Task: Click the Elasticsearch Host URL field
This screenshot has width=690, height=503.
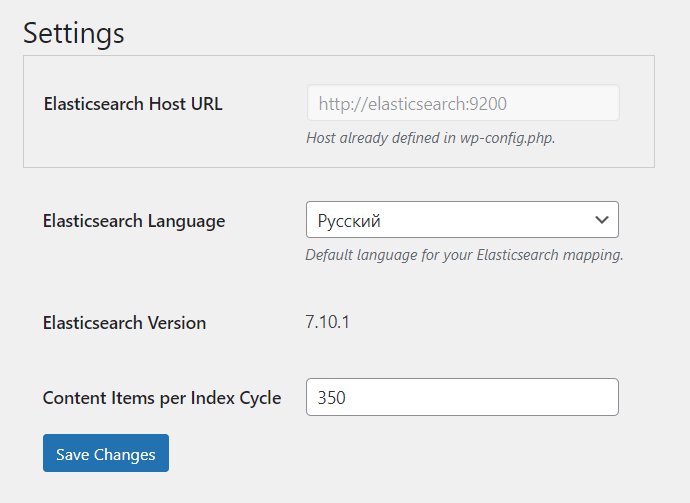Action: (462, 103)
